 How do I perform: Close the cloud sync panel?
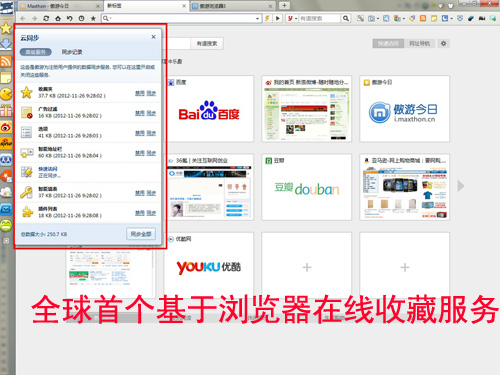(x=153, y=37)
